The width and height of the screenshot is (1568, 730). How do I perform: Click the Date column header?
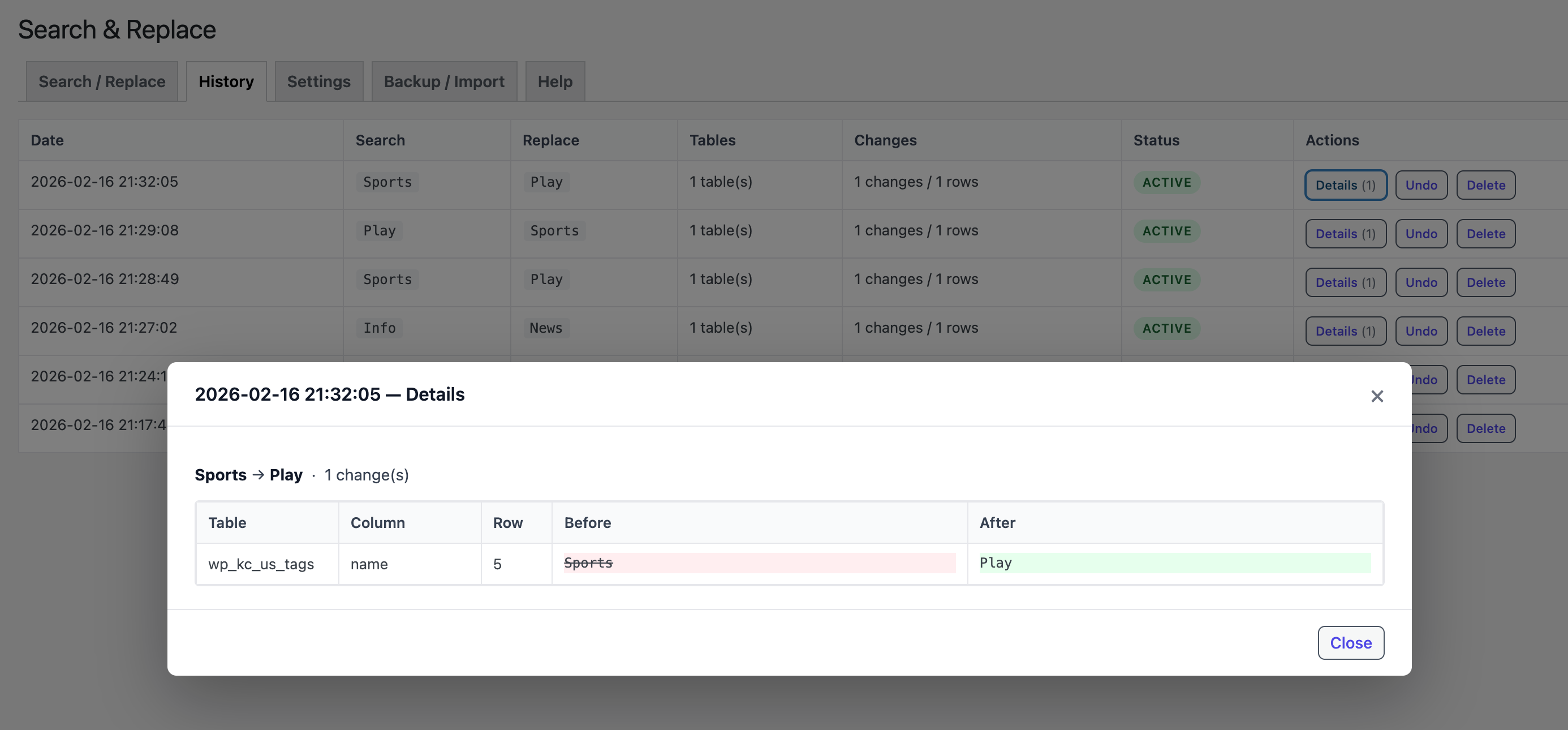[x=46, y=139]
